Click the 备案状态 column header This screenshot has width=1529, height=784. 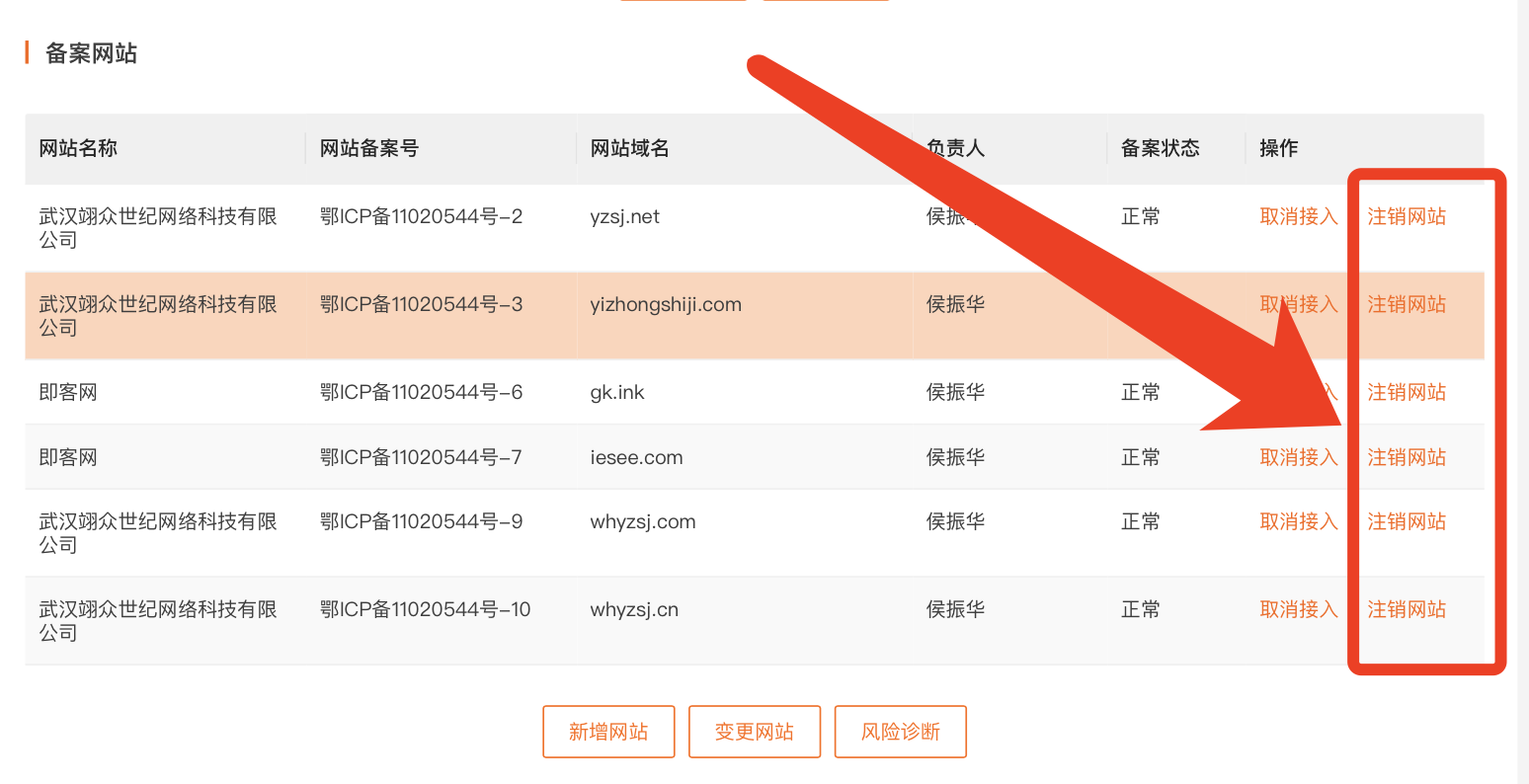pos(1160,148)
